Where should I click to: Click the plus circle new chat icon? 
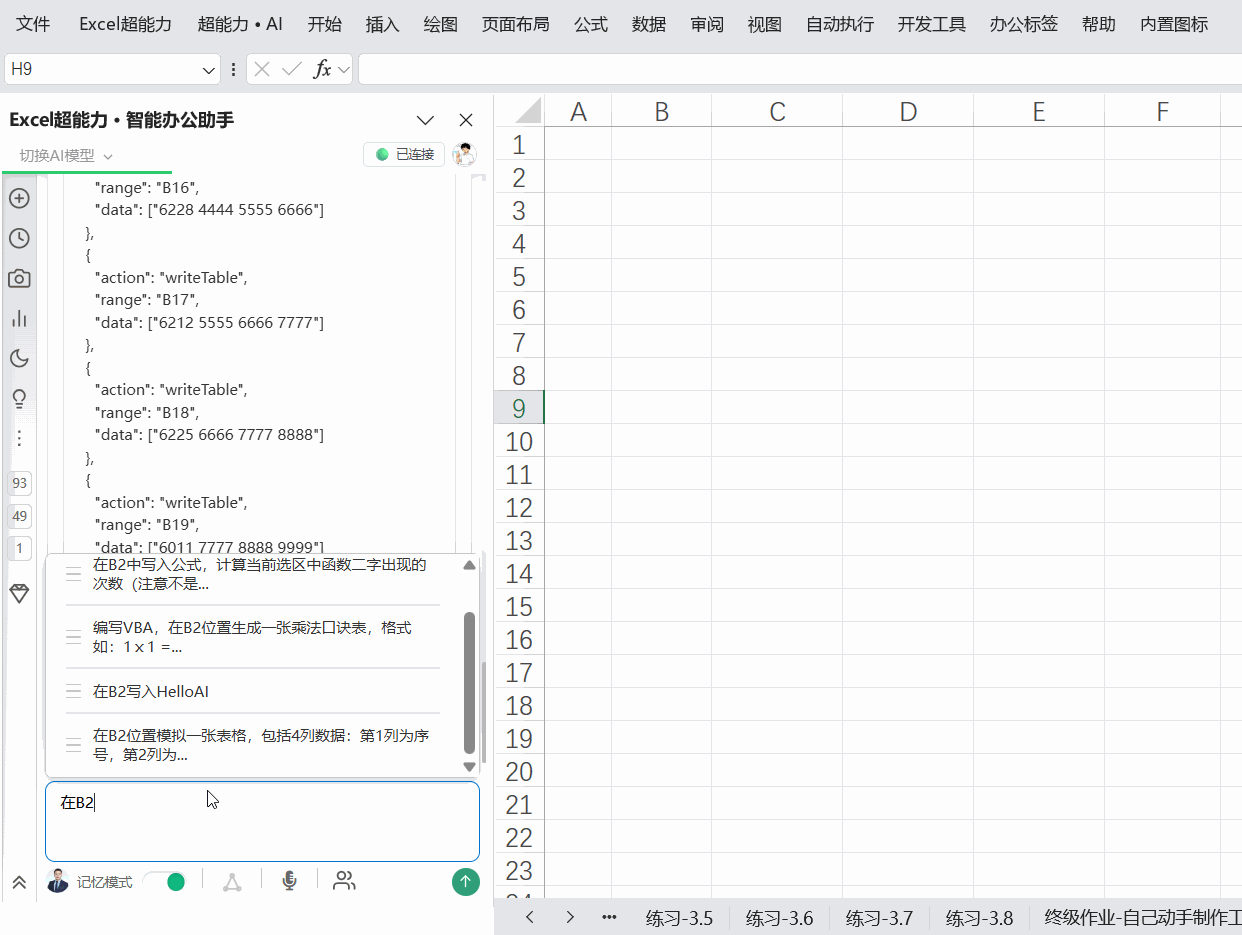19,198
